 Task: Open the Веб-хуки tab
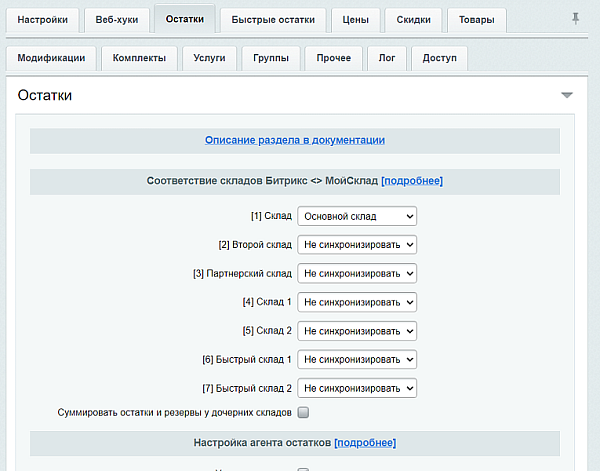click(117, 20)
